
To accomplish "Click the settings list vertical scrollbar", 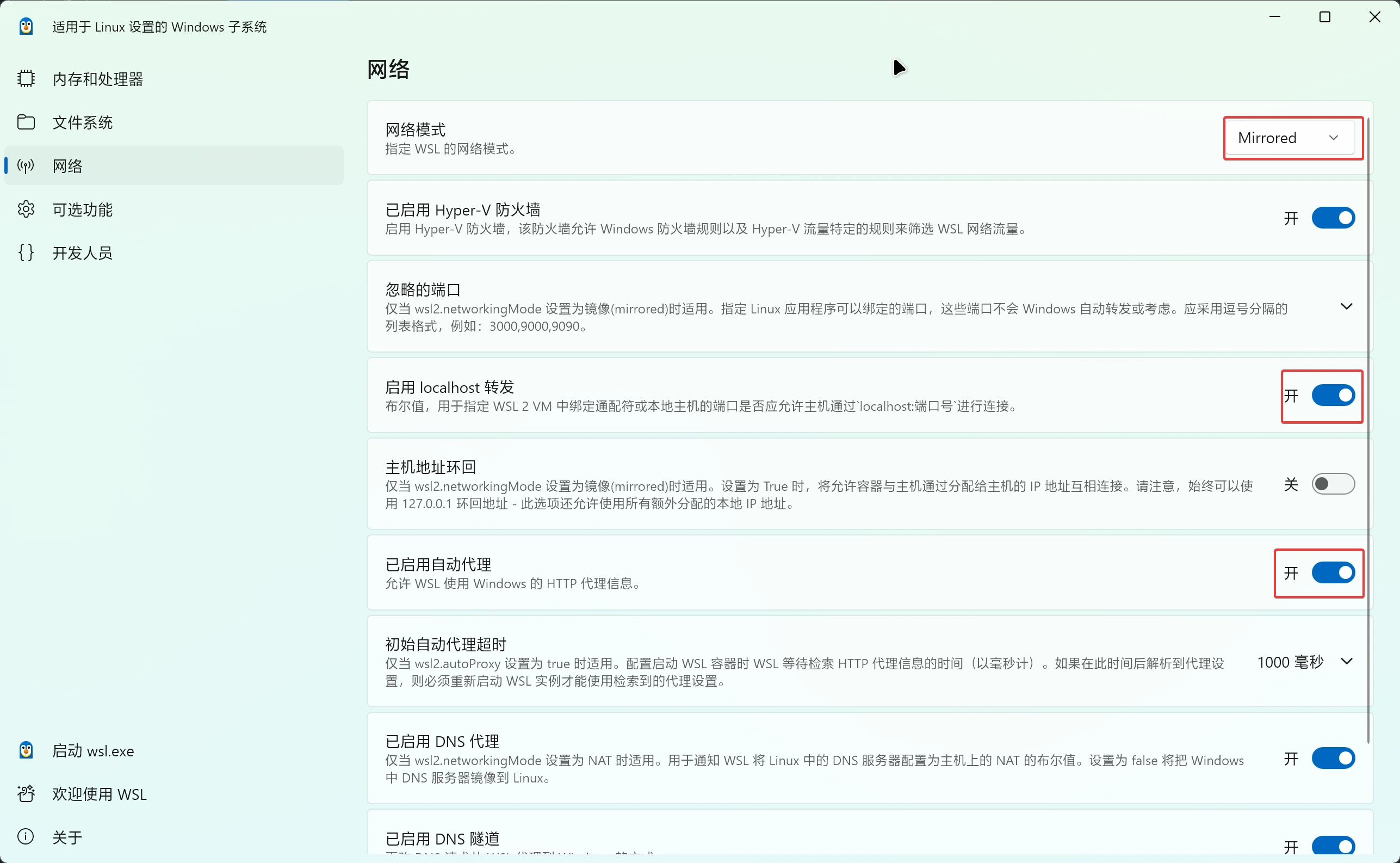I will coord(1368,430).
